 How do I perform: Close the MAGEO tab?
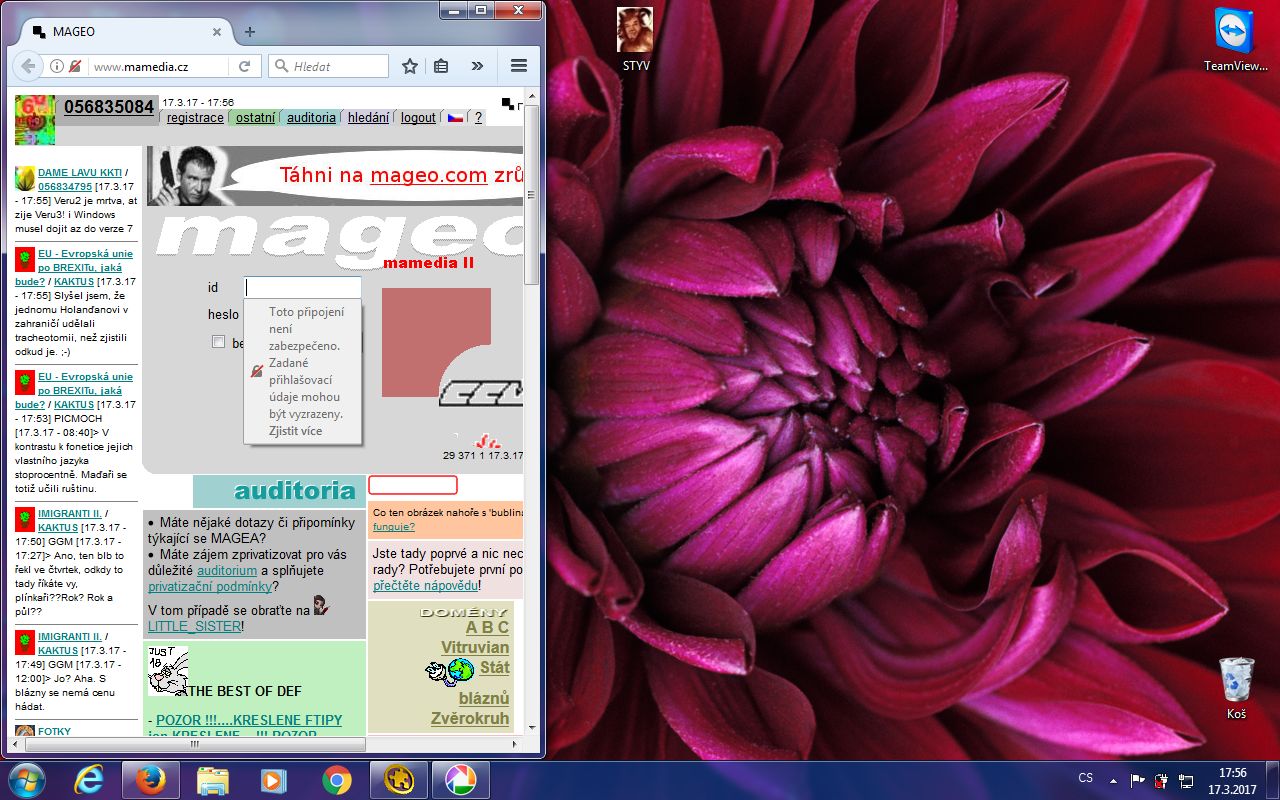coord(217,32)
